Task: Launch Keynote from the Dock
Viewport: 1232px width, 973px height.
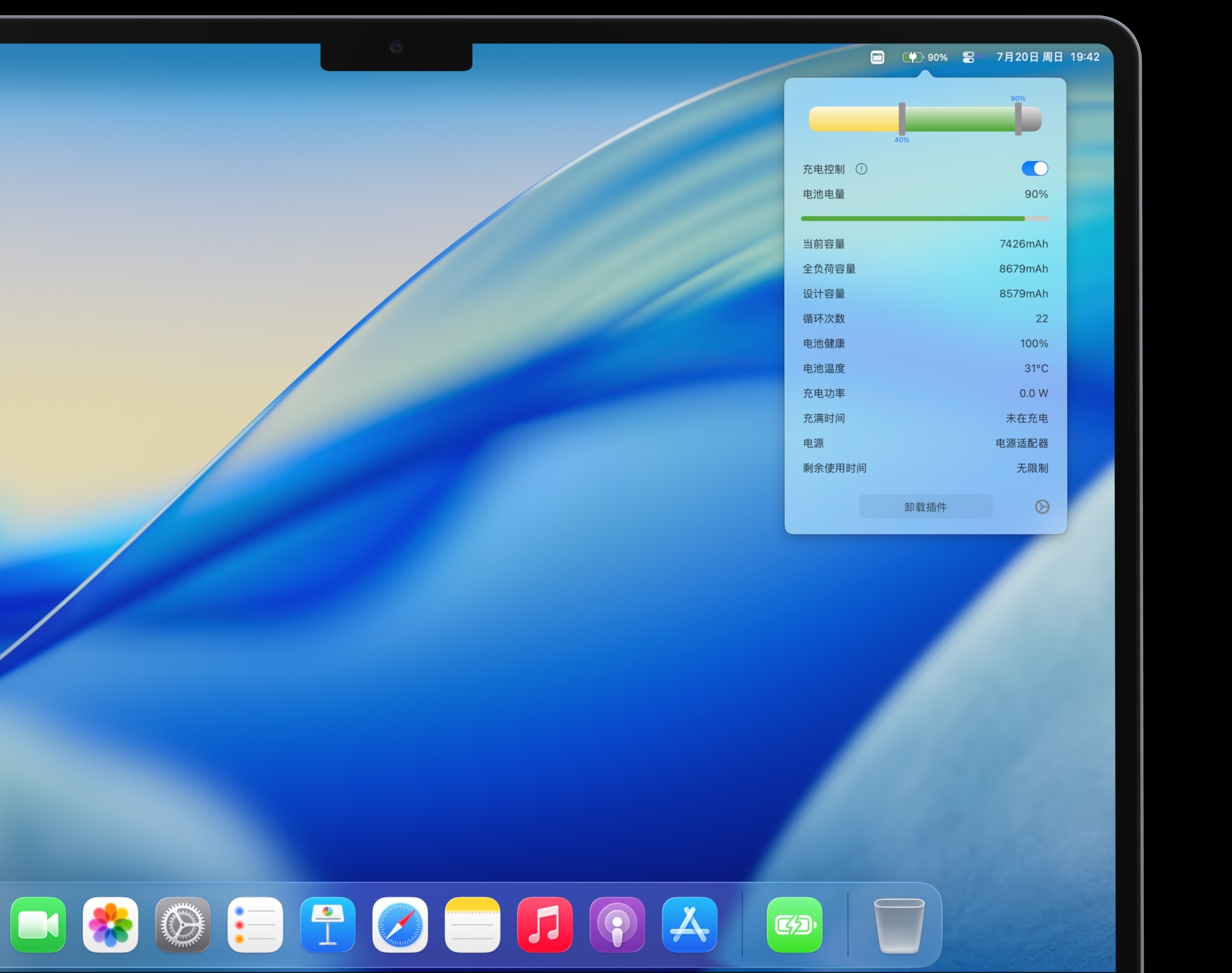Action: coord(328,925)
